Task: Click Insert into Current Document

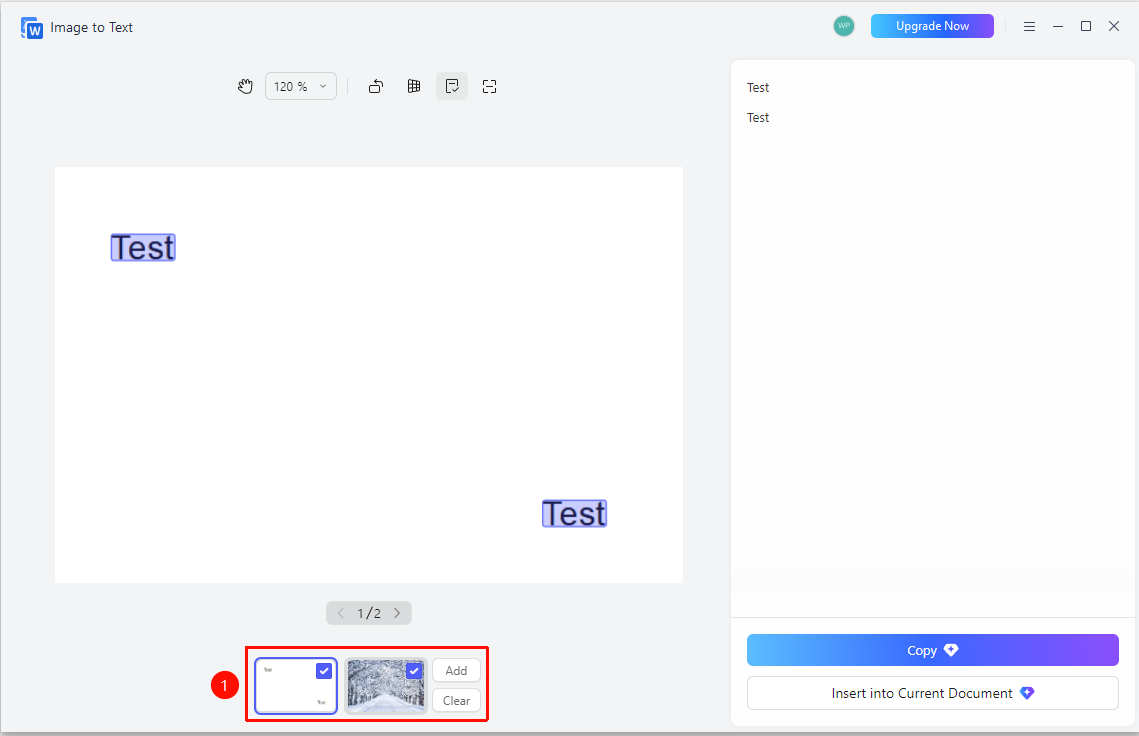Action: tap(933, 693)
